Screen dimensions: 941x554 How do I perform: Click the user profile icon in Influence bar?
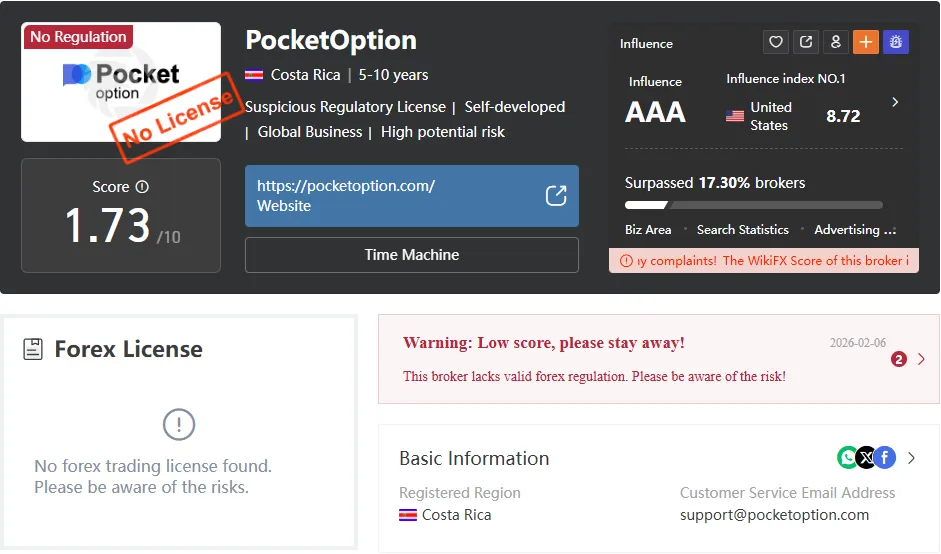[x=836, y=42]
